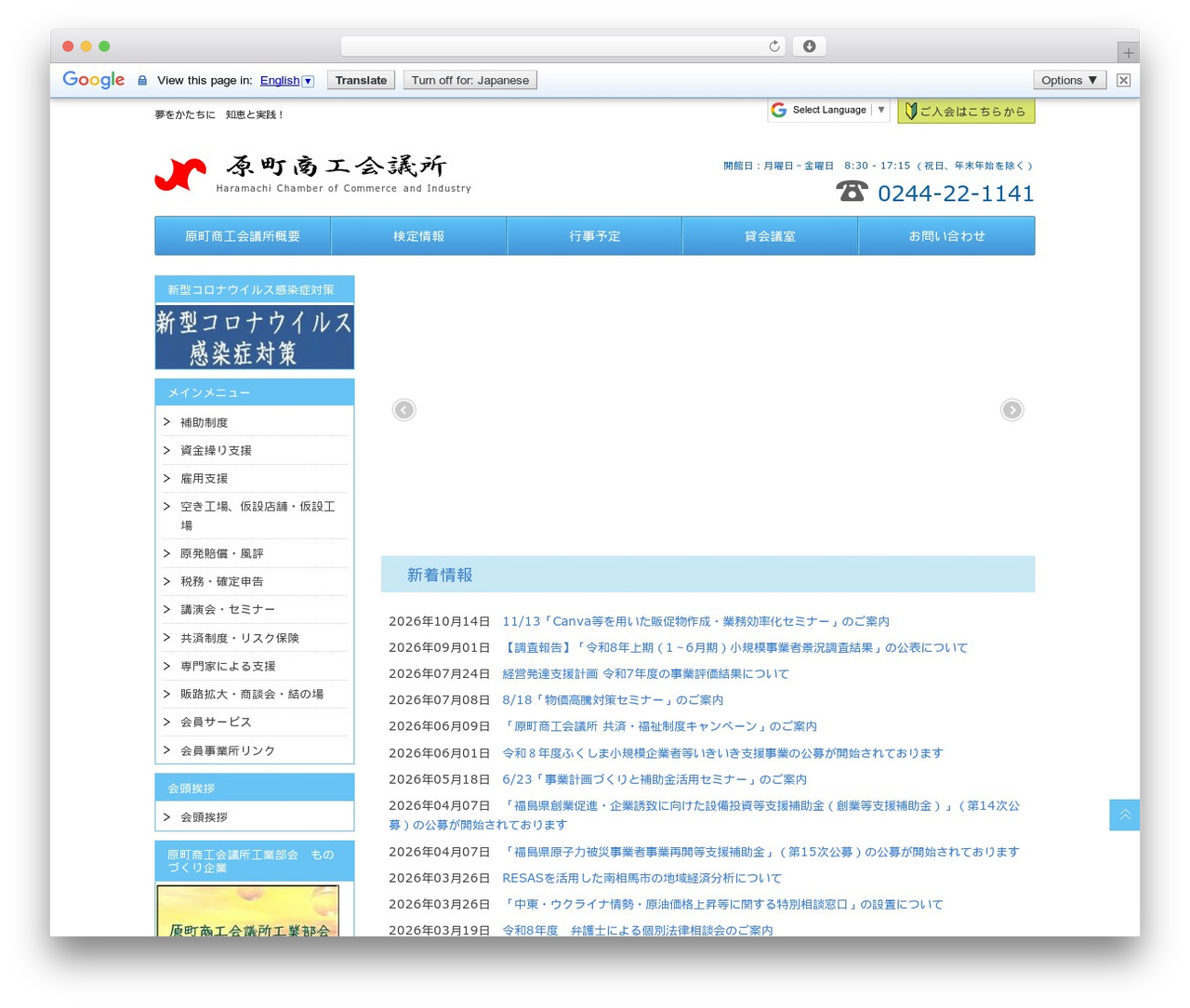Open the 専門家による支援 sidebar menu item
The image size is (1190, 1008).
(228, 666)
